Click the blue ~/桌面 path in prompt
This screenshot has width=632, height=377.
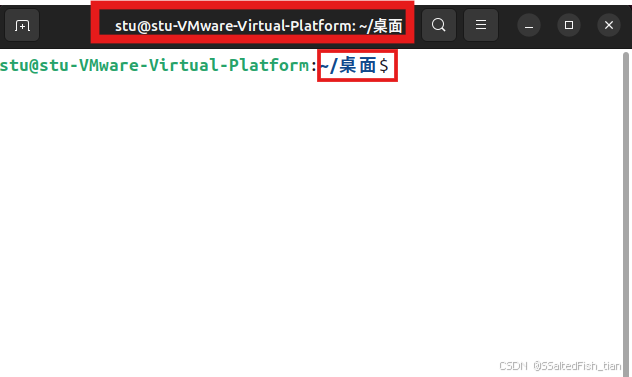[349, 65]
